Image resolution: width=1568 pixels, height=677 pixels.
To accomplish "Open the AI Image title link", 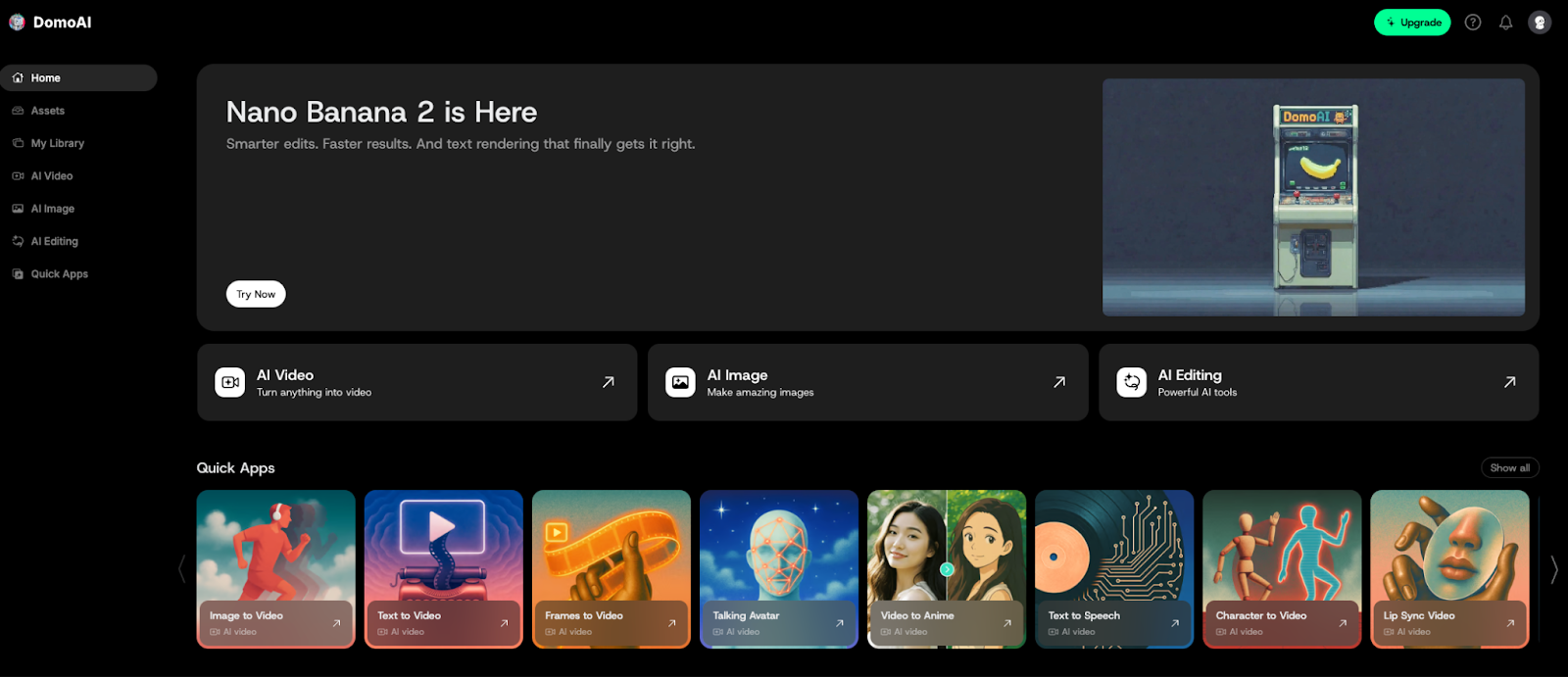I will click(x=737, y=375).
